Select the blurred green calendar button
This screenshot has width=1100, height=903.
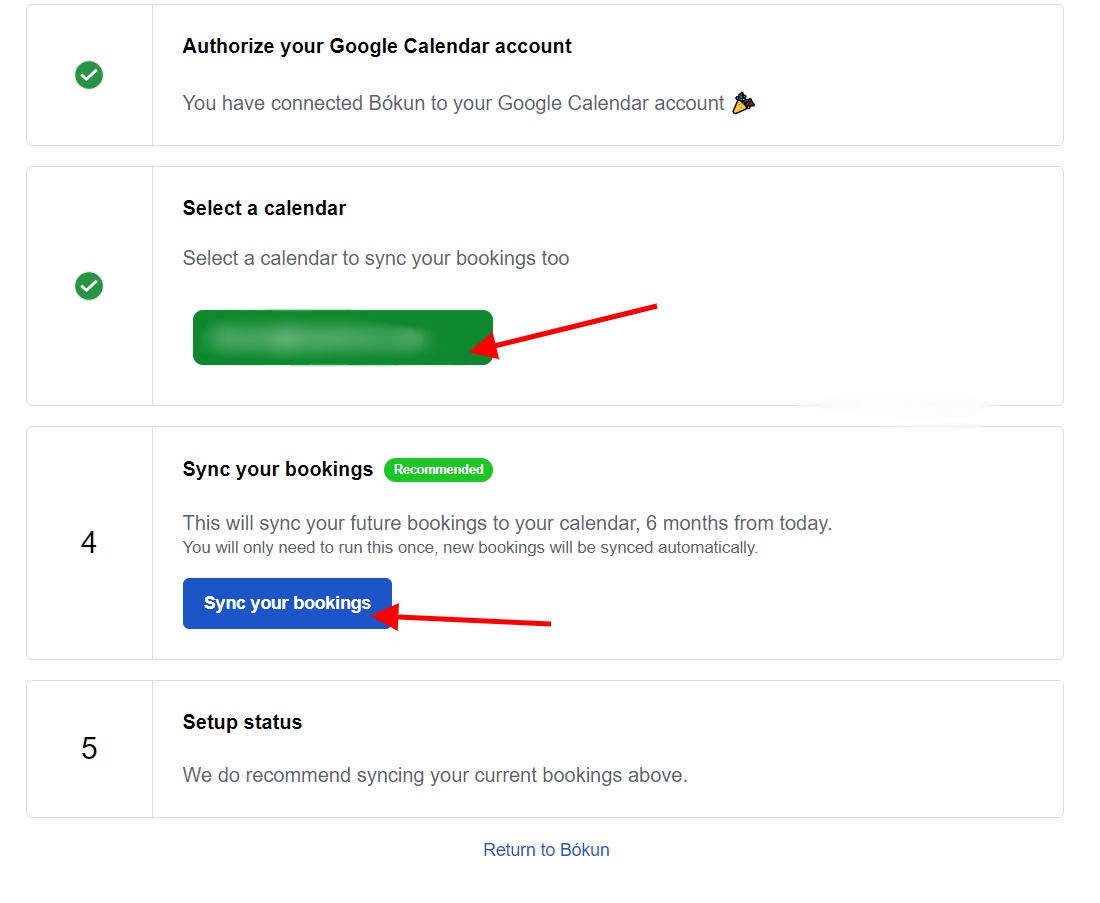(x=342, y=337)
